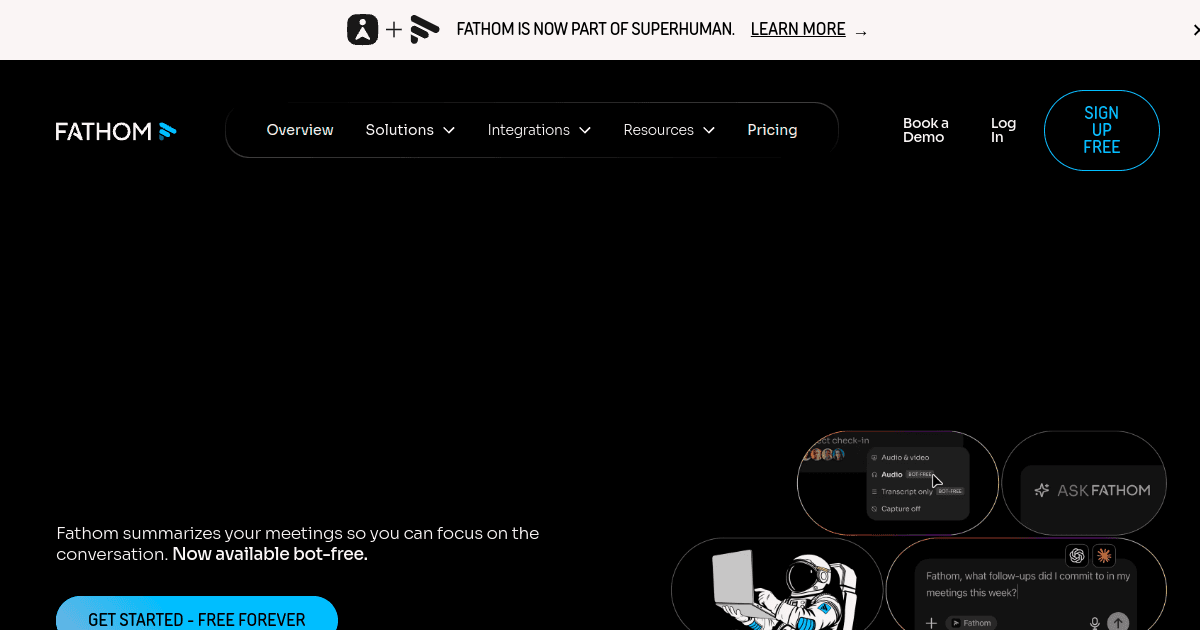This screenshot has width=1200, height=630.
Task: Click the microphone icon in the chat box
Action: tap(1095, 623)
